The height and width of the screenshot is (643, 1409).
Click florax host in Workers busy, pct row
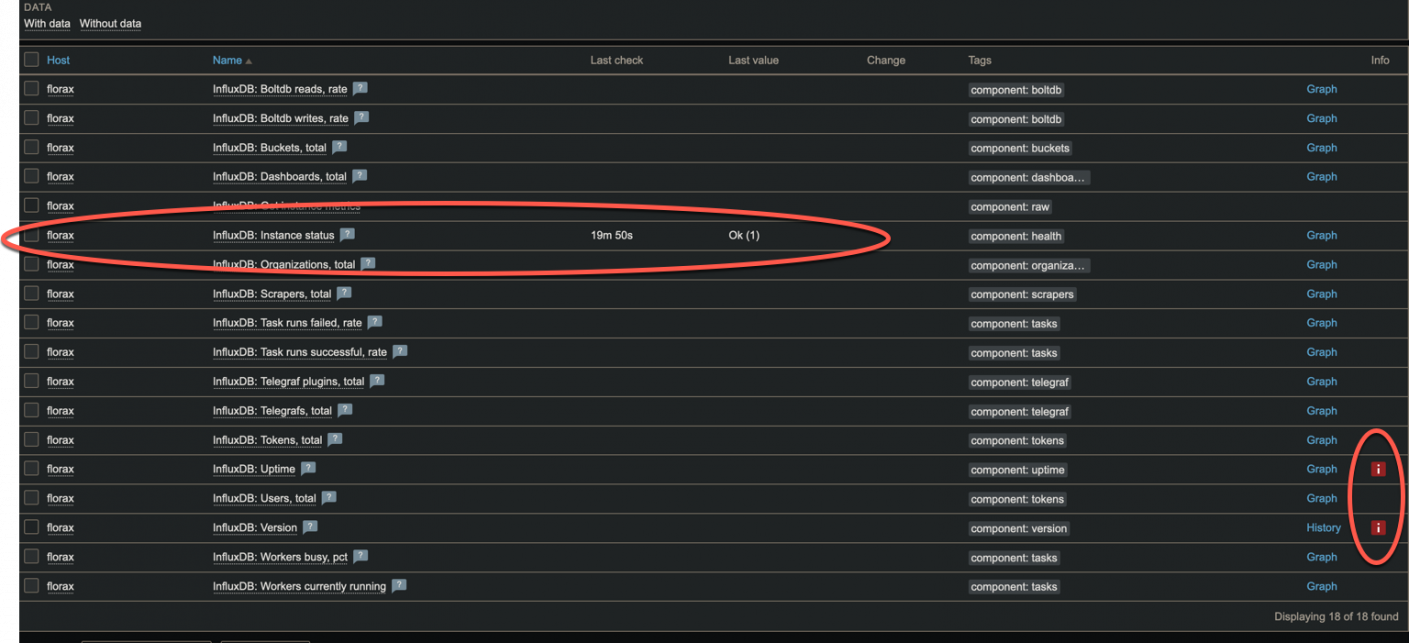tap(60, 557)
